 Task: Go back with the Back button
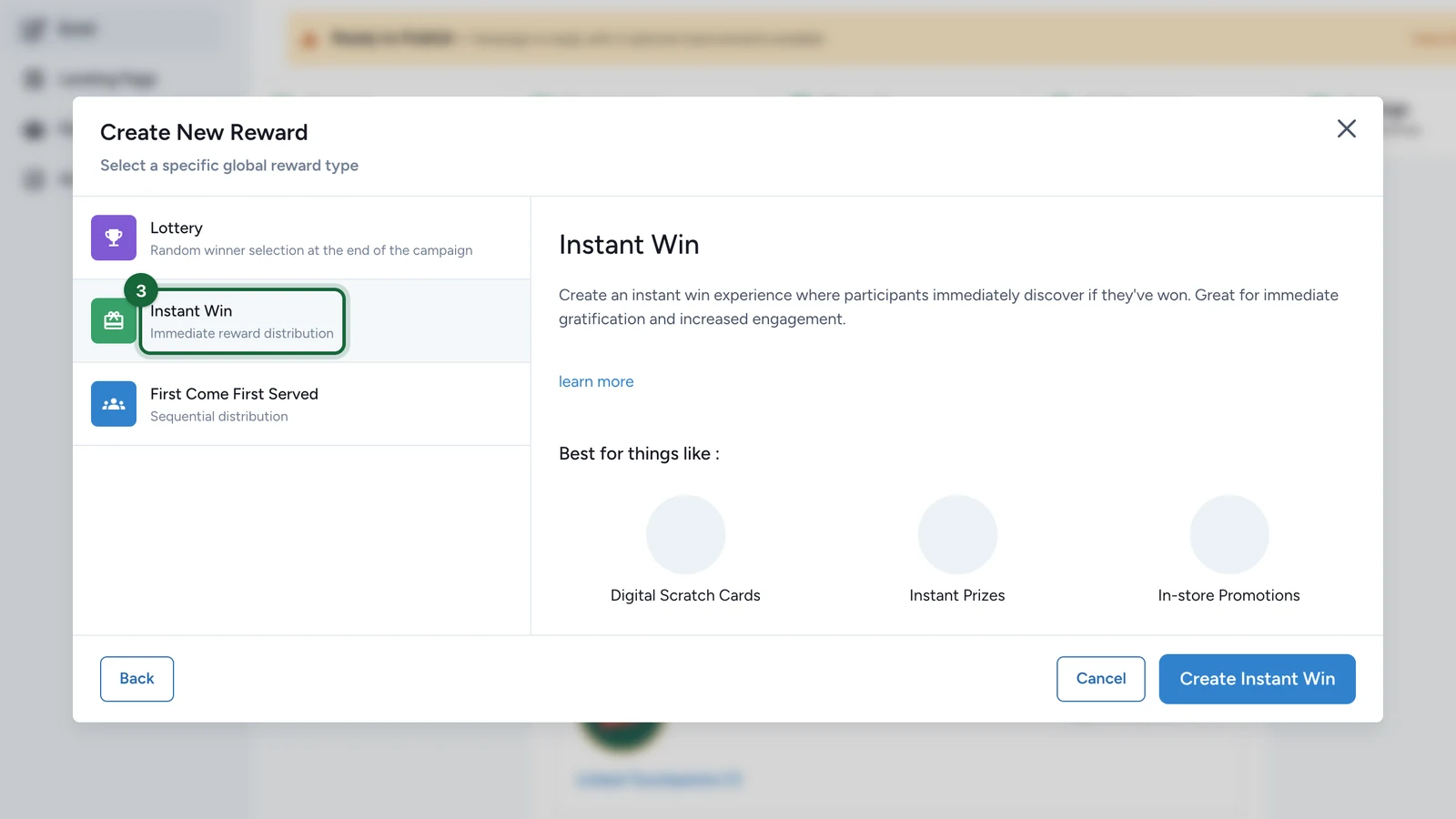[x=136, y=679]
